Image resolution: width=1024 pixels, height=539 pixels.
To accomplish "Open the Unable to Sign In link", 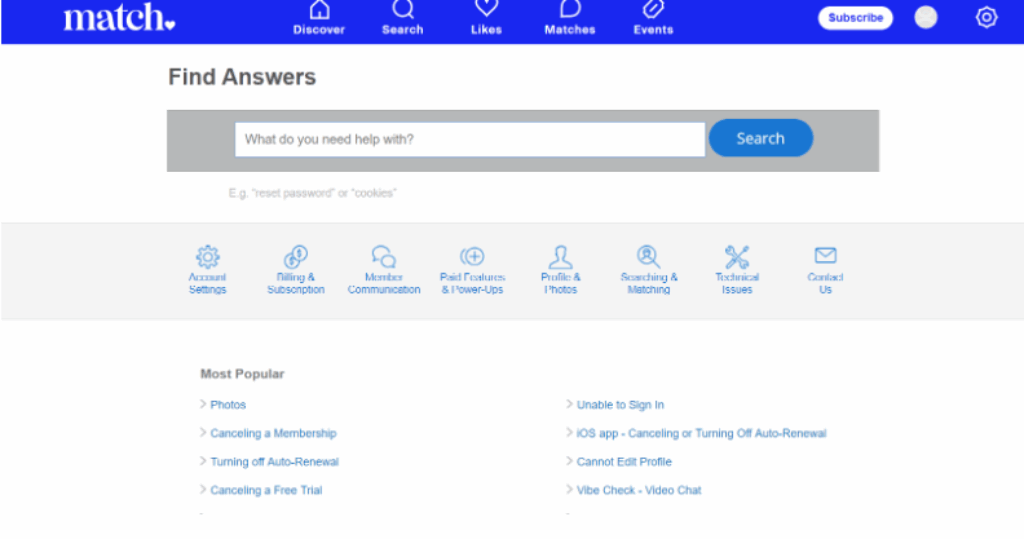I will [x=620, y=405].
